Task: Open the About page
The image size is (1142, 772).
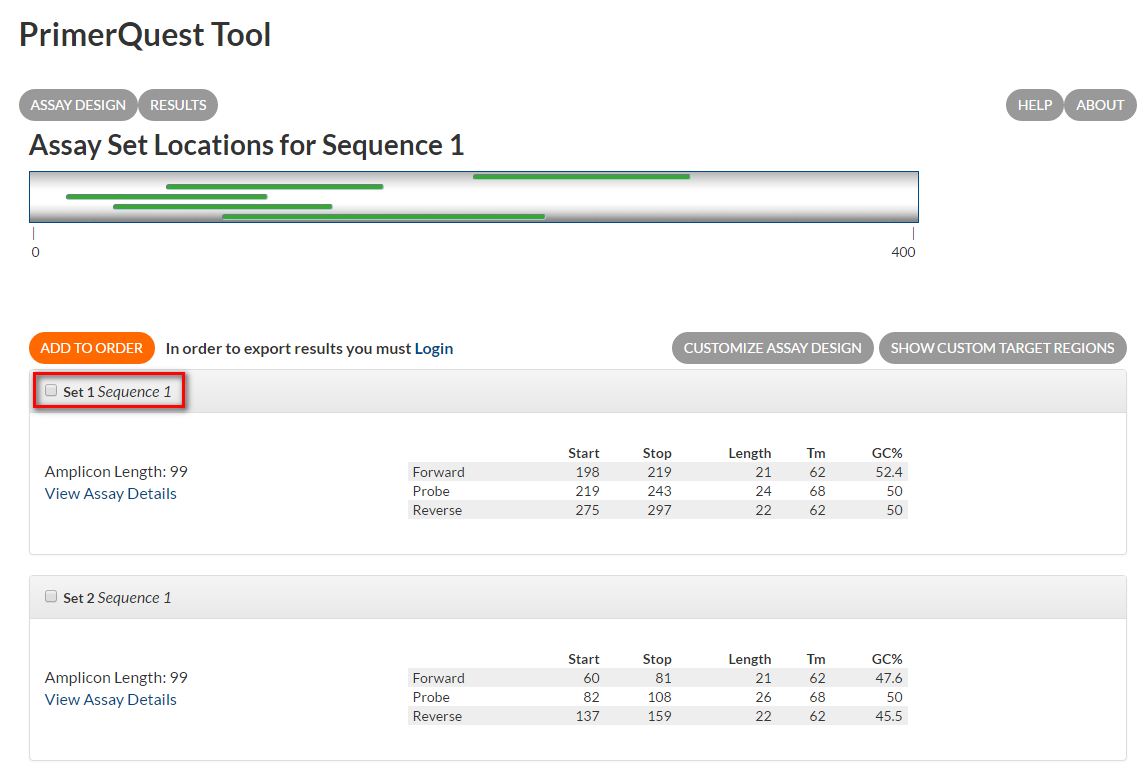Action: point(1100,105)
